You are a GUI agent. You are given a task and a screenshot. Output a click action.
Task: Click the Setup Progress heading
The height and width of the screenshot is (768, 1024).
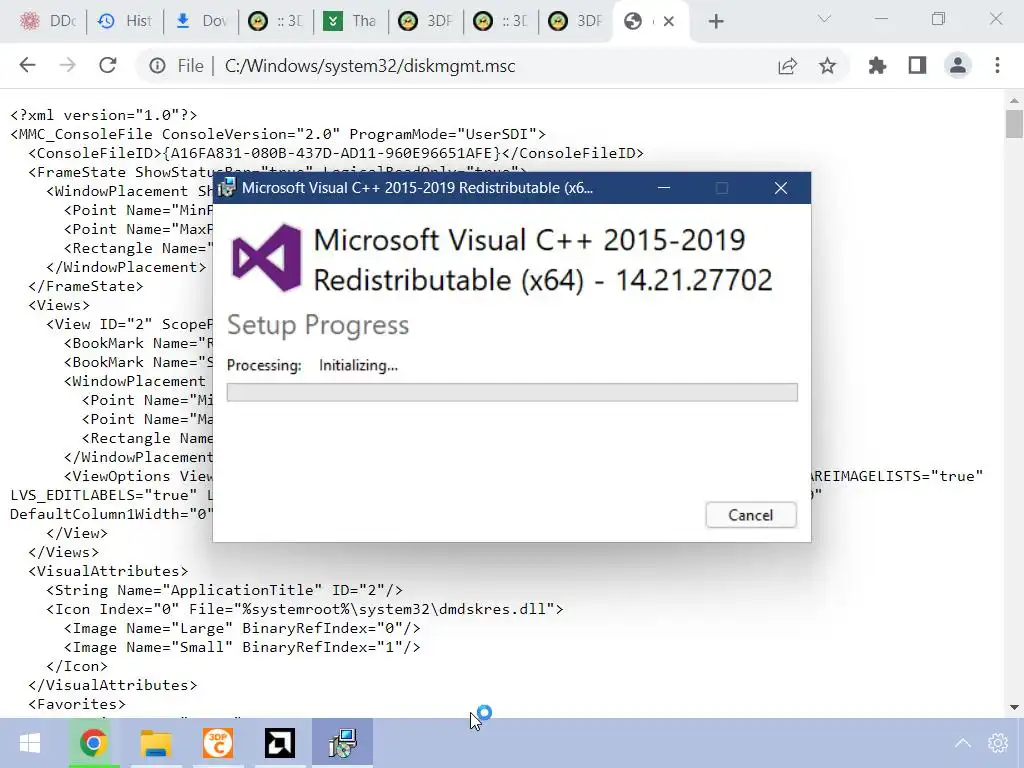(x=318, y=325)
